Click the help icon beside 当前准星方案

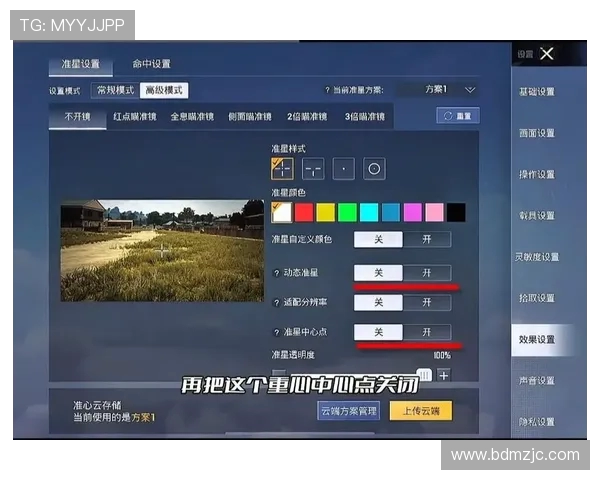tap(327, 90)
